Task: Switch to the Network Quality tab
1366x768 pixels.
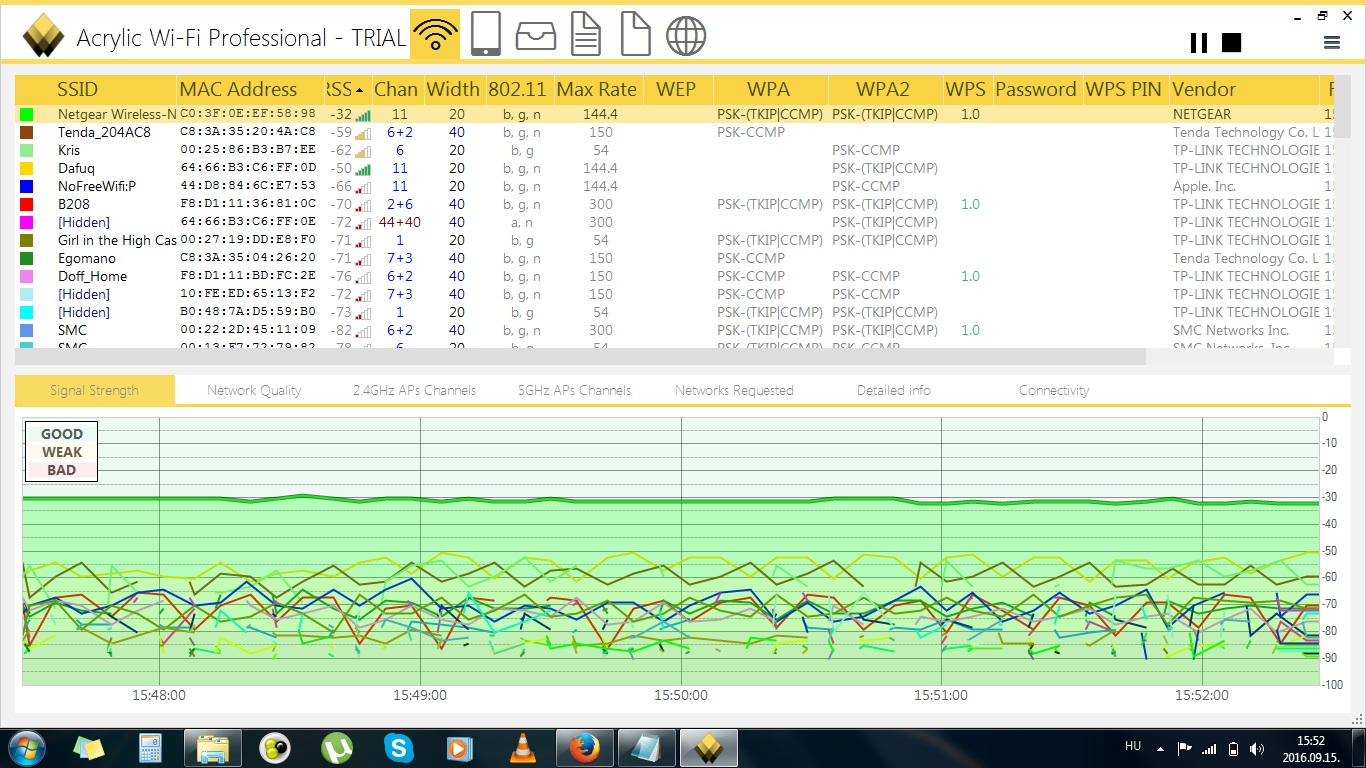Action: [254, 390]
